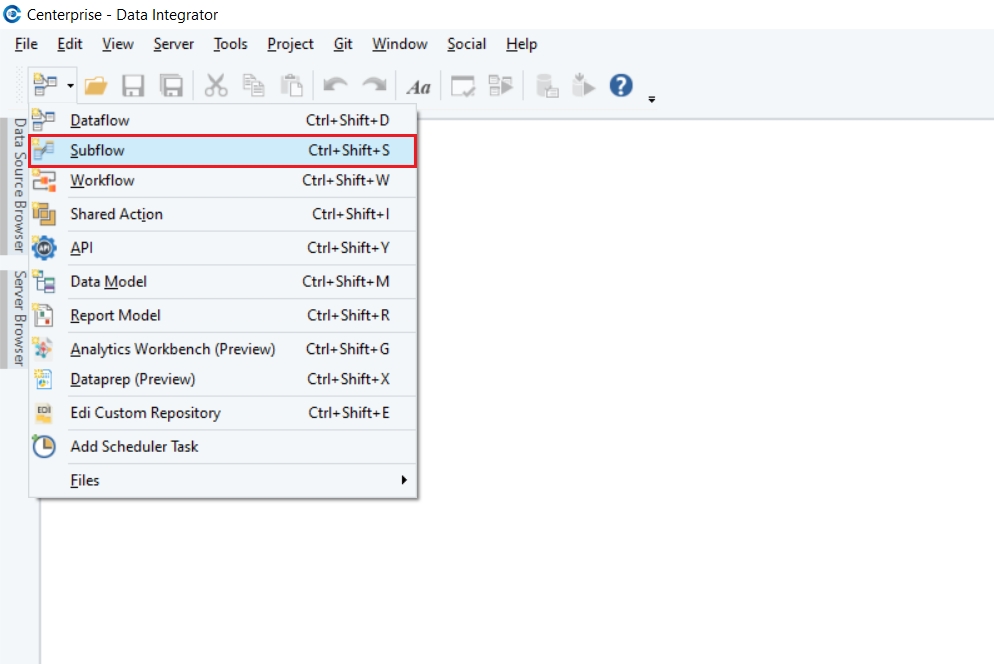
Task: Click the Open folder toolbar icon
Action: [96, 86]
